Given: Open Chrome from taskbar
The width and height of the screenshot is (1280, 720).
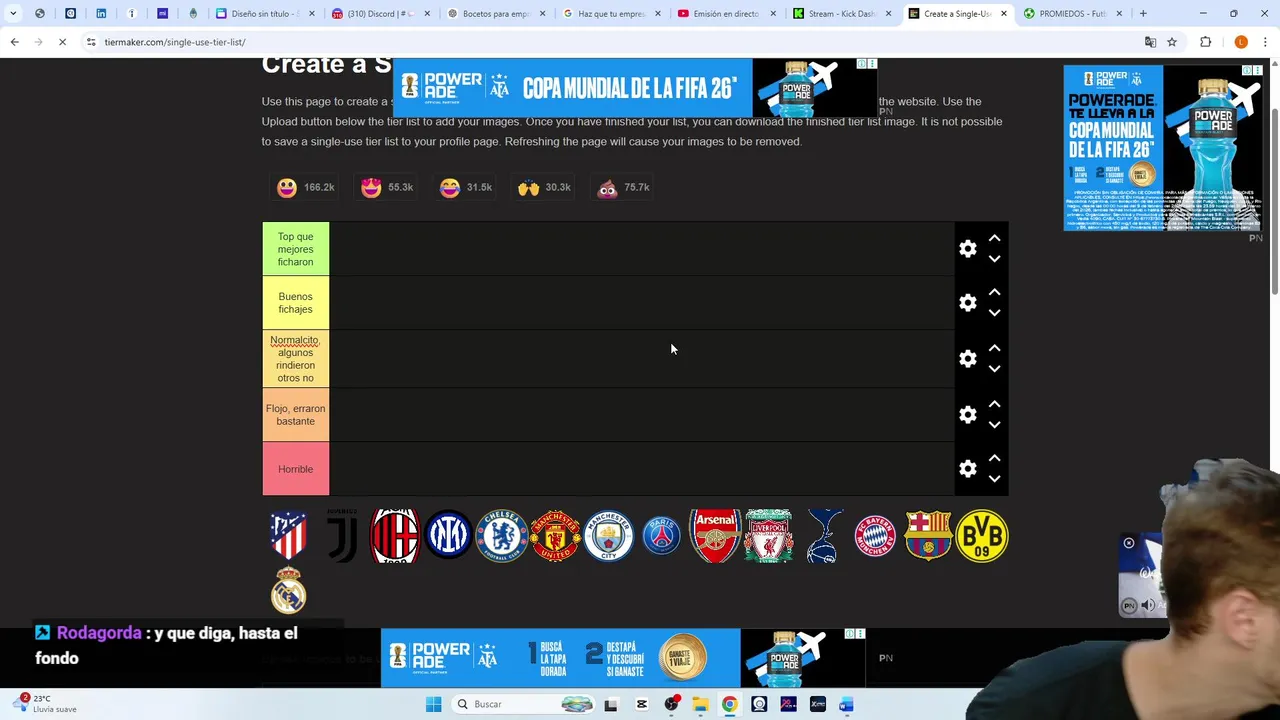Looking at the screenshot, I should pos(729,704).
